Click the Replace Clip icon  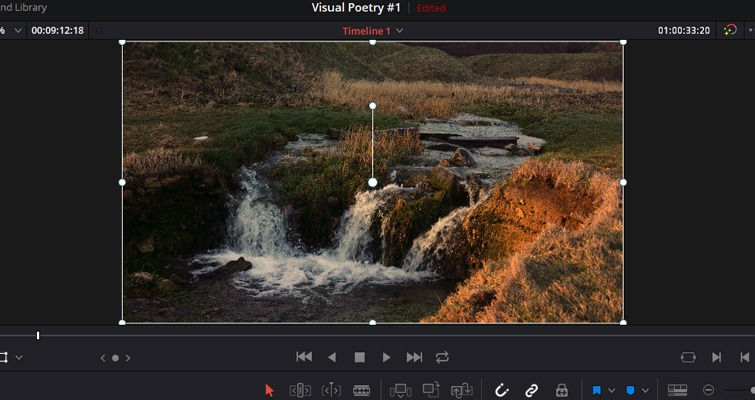(461, 390)
